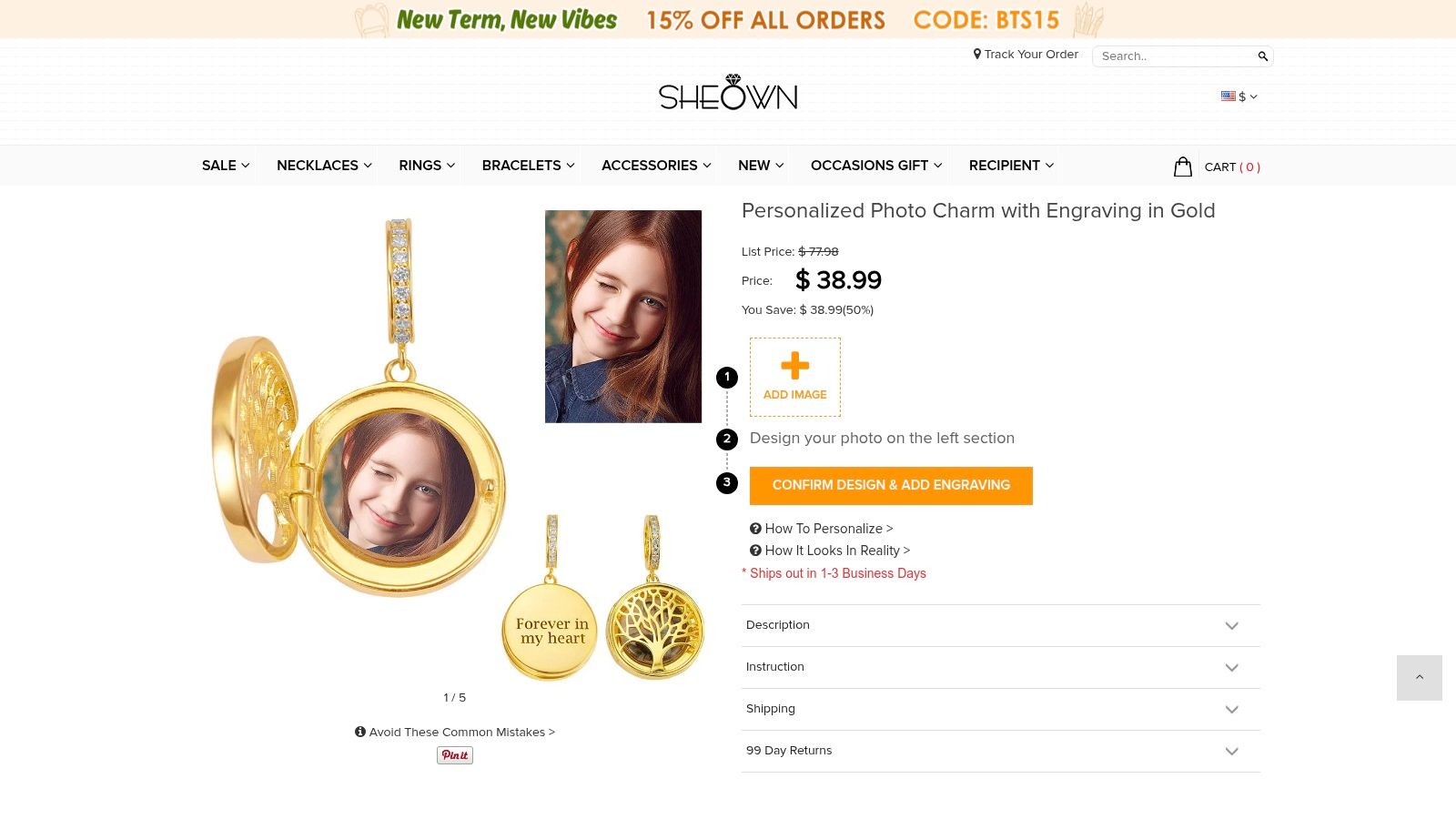1456x819 pixels.
Task: Open the NECKLACES menu
Action: click(x=324, y=166)
